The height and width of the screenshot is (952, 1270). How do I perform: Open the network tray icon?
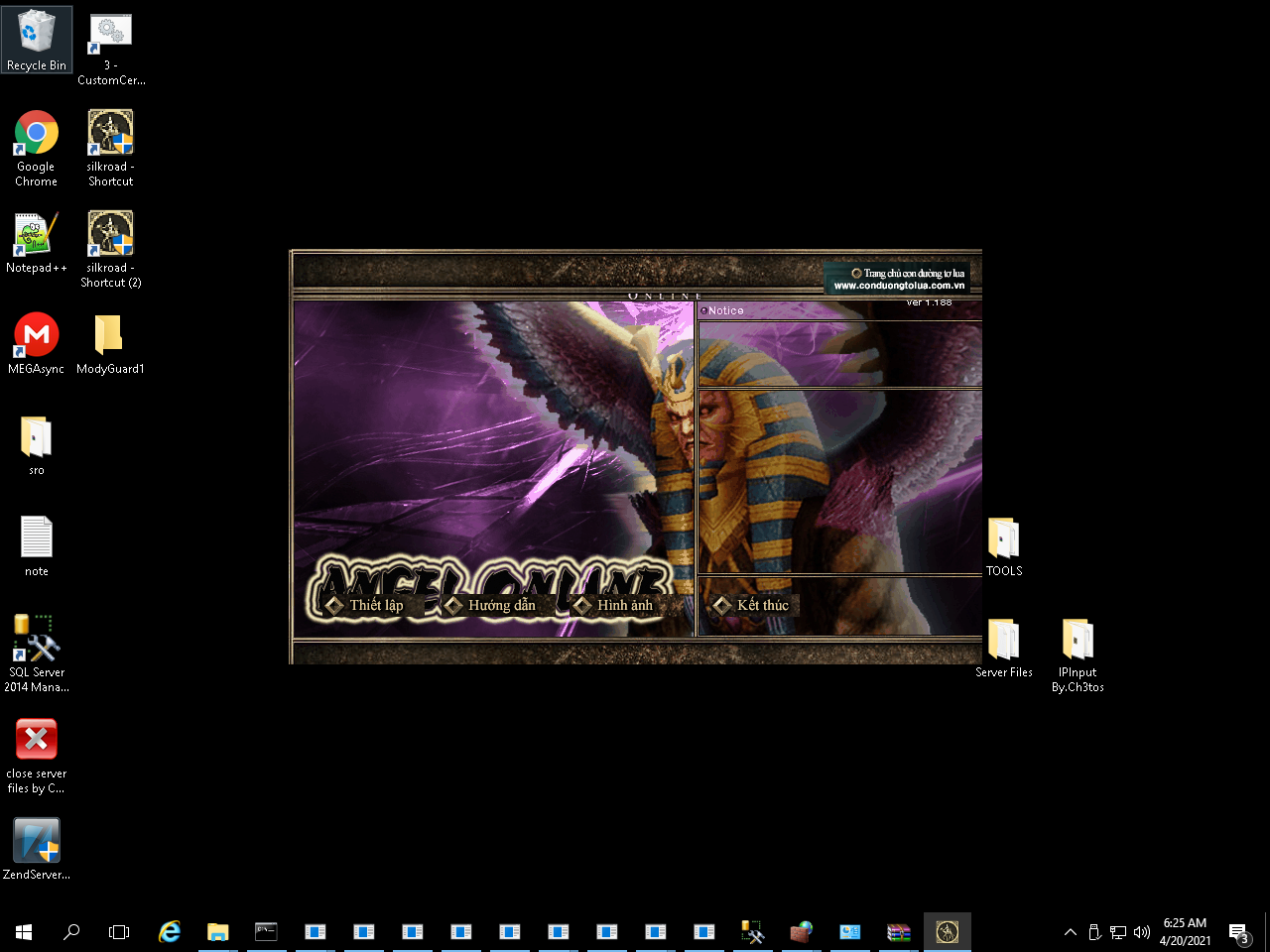(1118, 932)
